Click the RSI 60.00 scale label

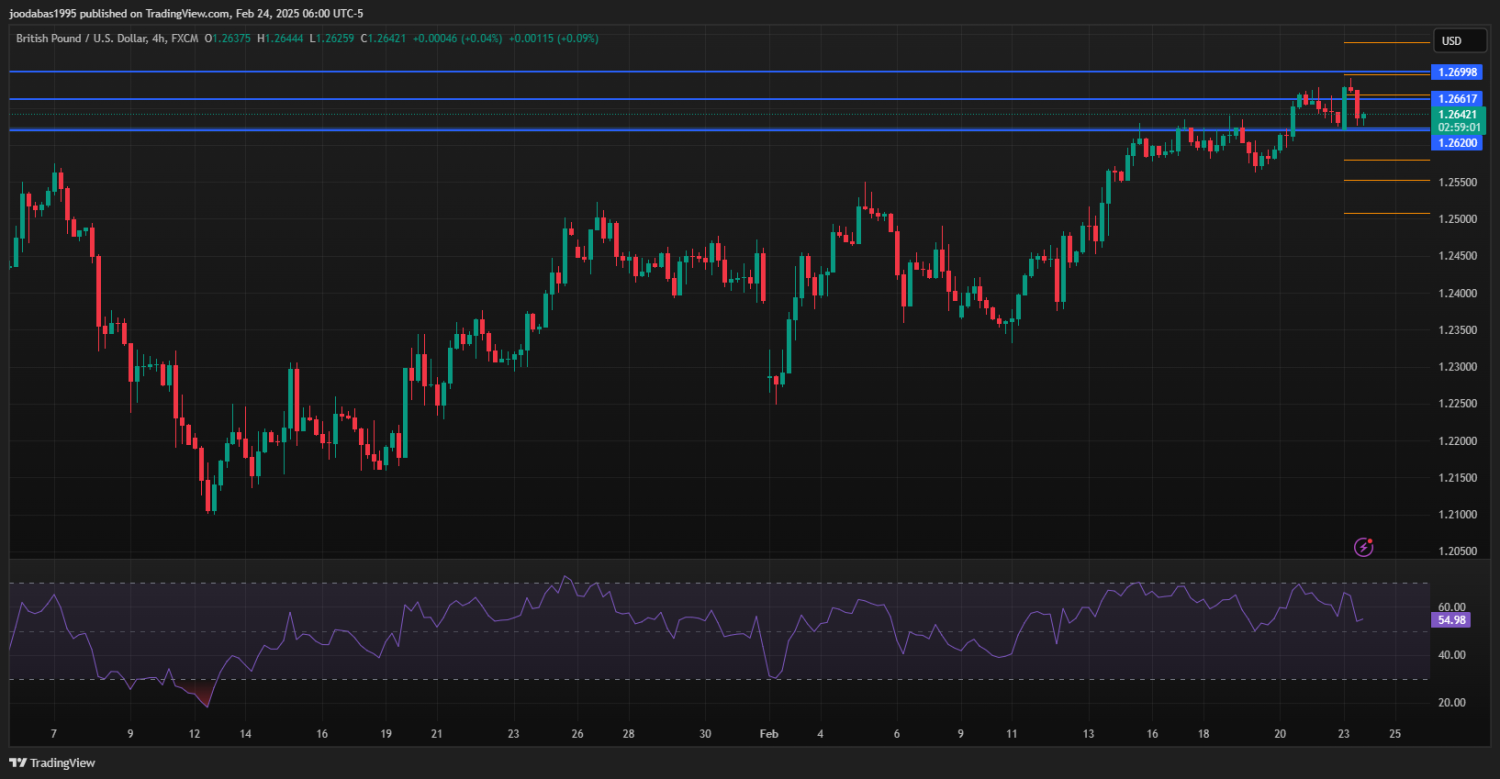tap(1451, 607)
